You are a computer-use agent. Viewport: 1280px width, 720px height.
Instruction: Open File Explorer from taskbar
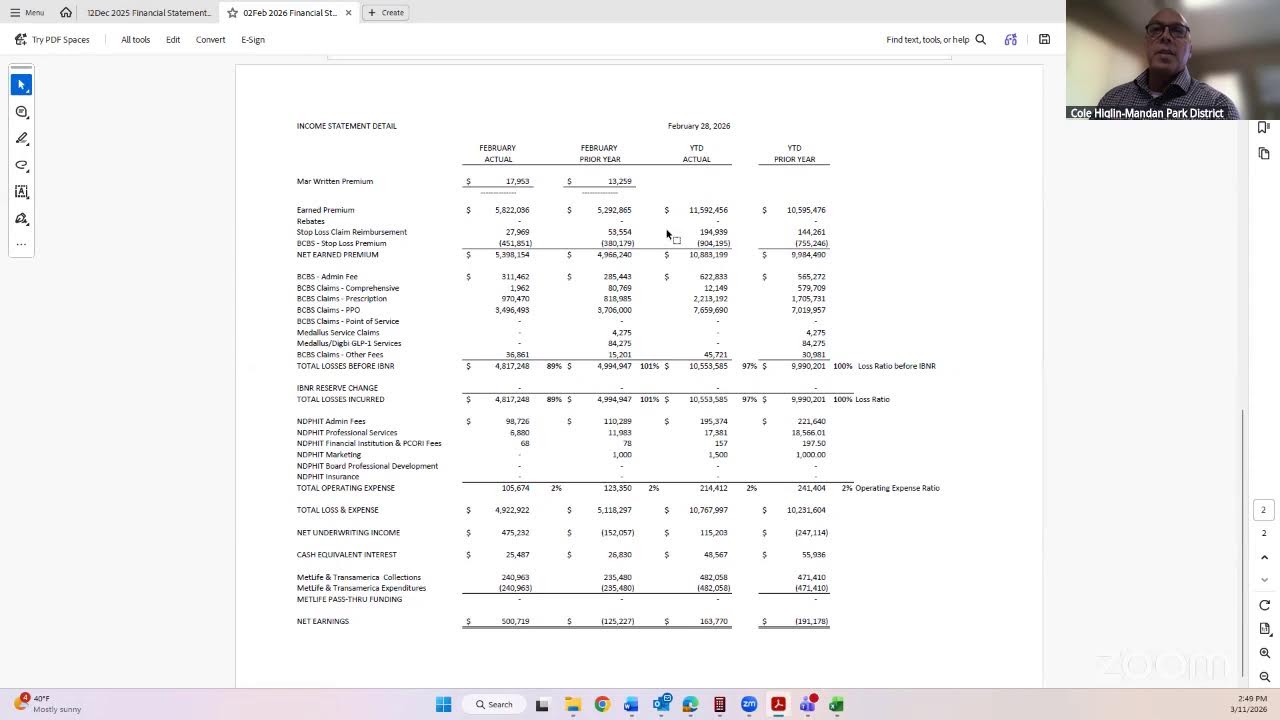pos(573,705)
